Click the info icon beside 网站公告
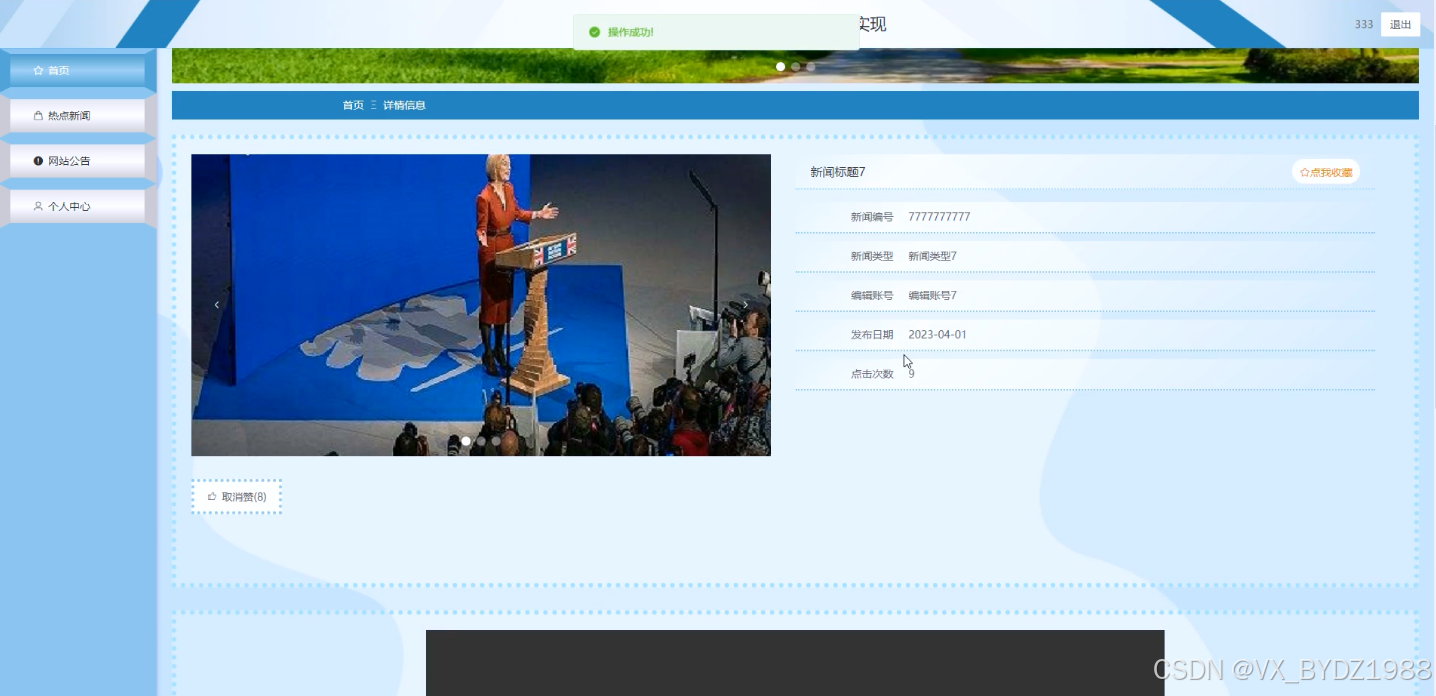This screenshot has height=696, width=1436. tap(38, 161)
